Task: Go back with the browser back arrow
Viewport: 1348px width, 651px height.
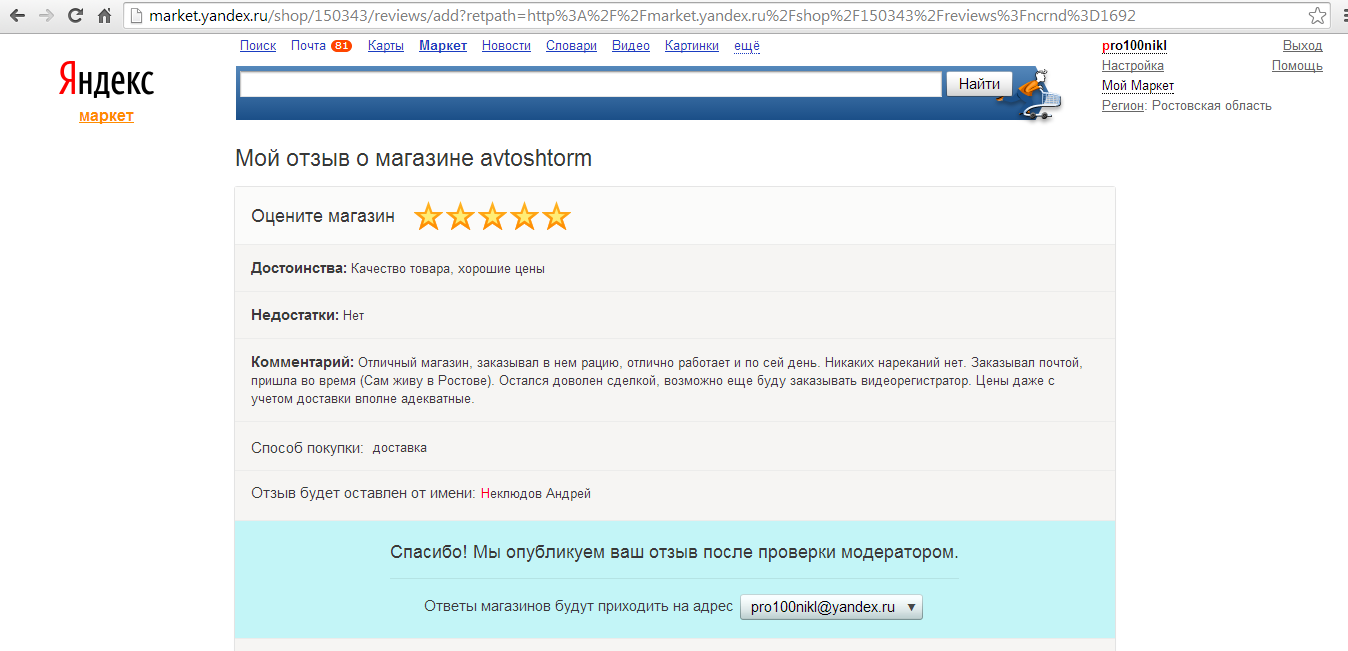Action: [17, 16]
